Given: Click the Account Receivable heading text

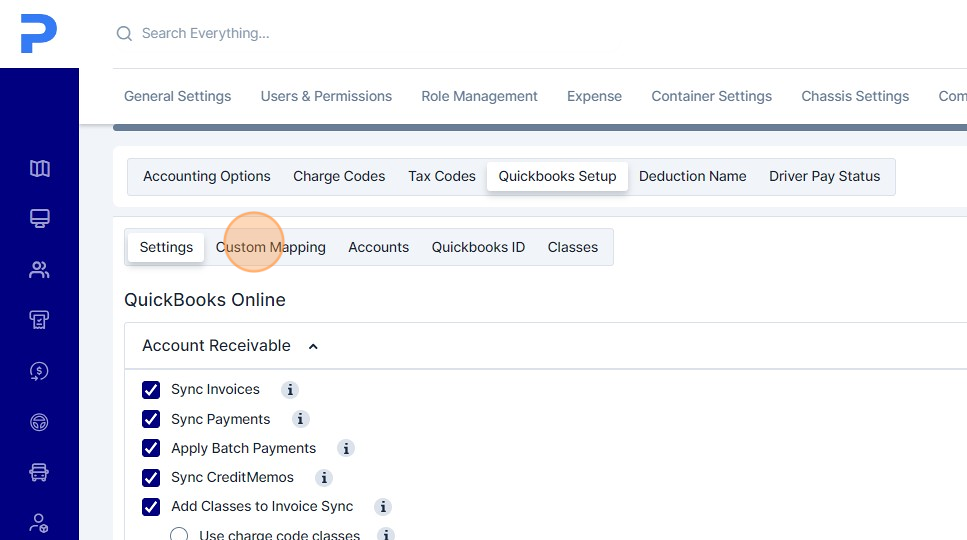Looking at the screenshot, I should [x=216, y=346].
